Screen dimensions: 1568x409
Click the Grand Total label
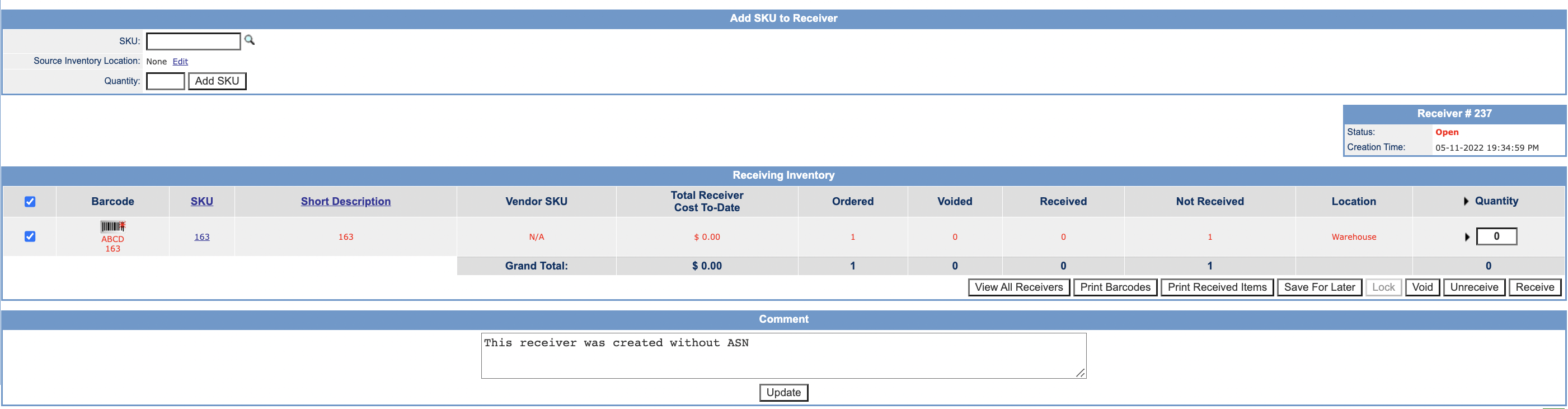[x=536, y=266]
